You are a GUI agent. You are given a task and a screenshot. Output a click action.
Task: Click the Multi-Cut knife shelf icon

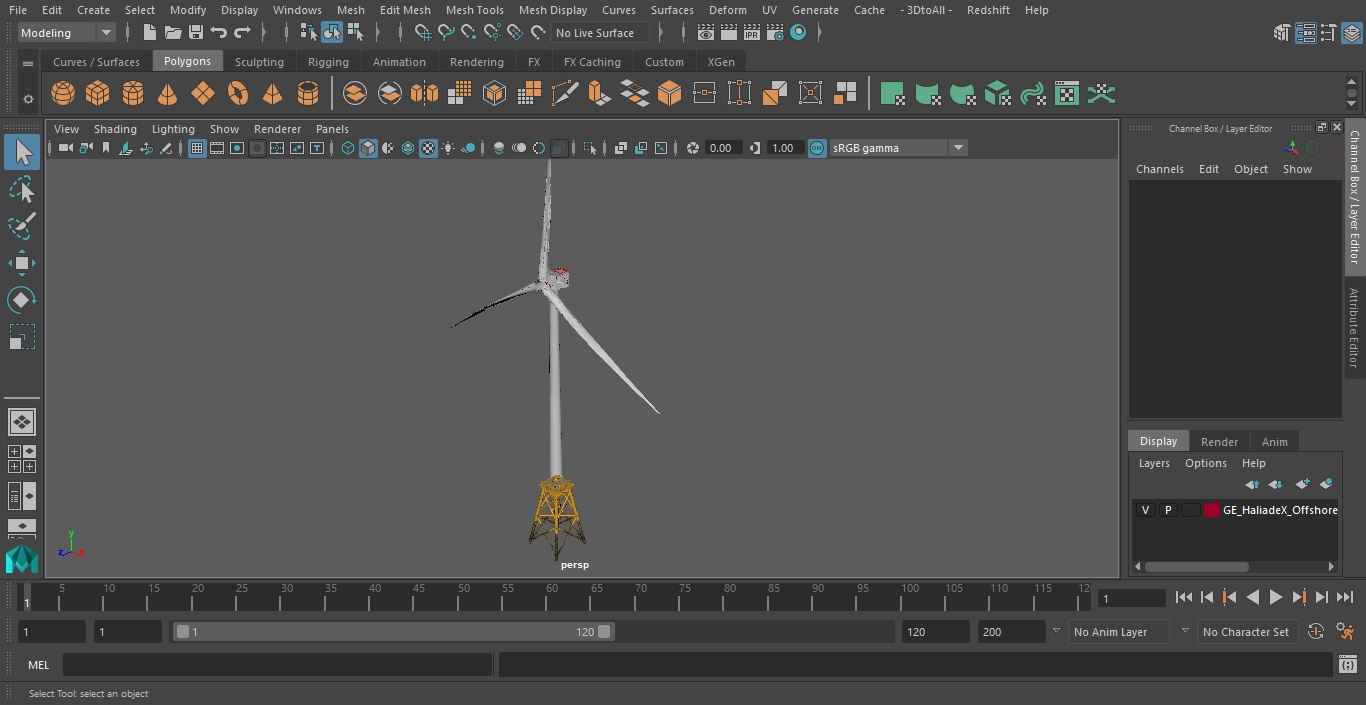pyautogui.click(x=564, y=94)
